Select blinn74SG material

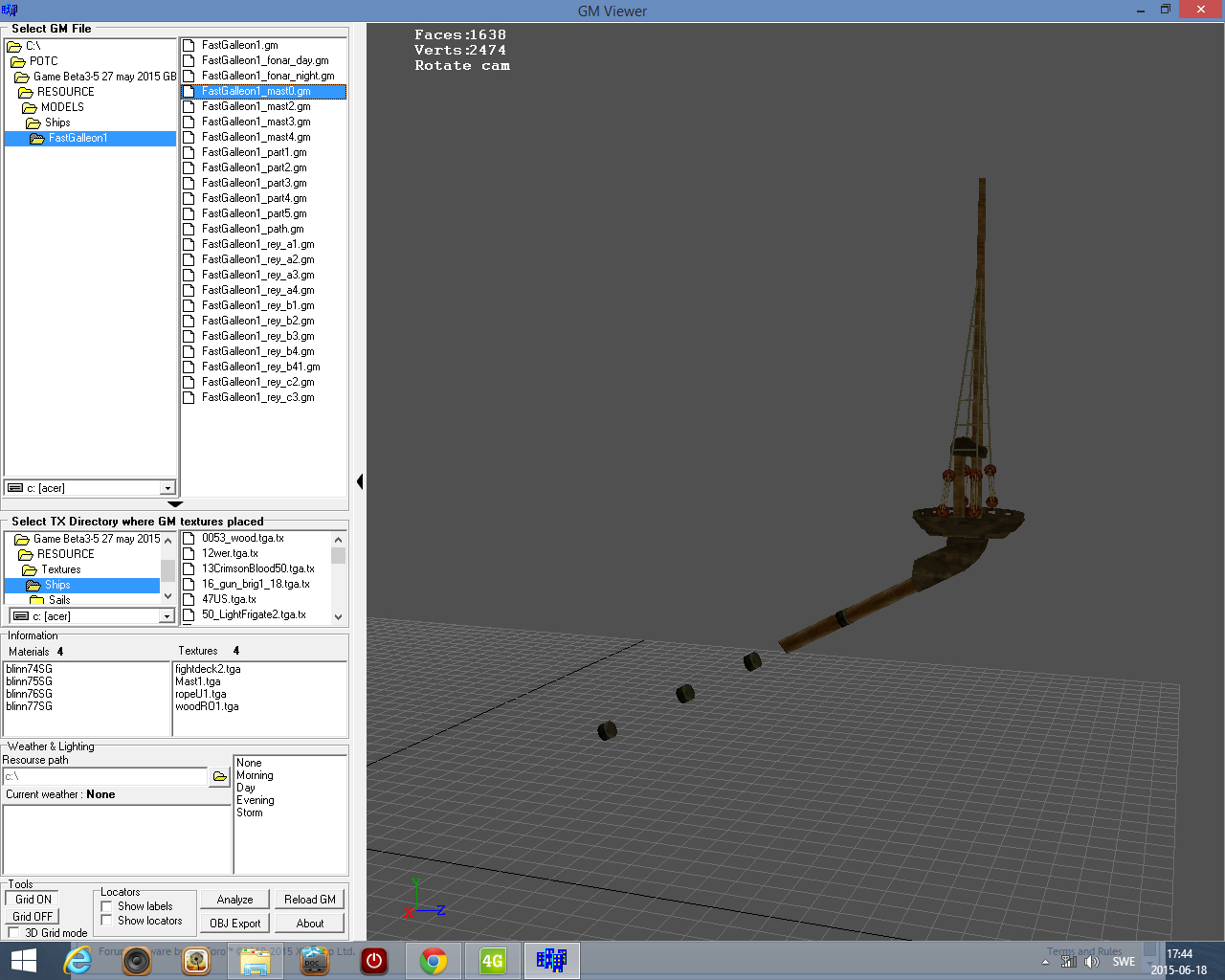coord(29,669)
